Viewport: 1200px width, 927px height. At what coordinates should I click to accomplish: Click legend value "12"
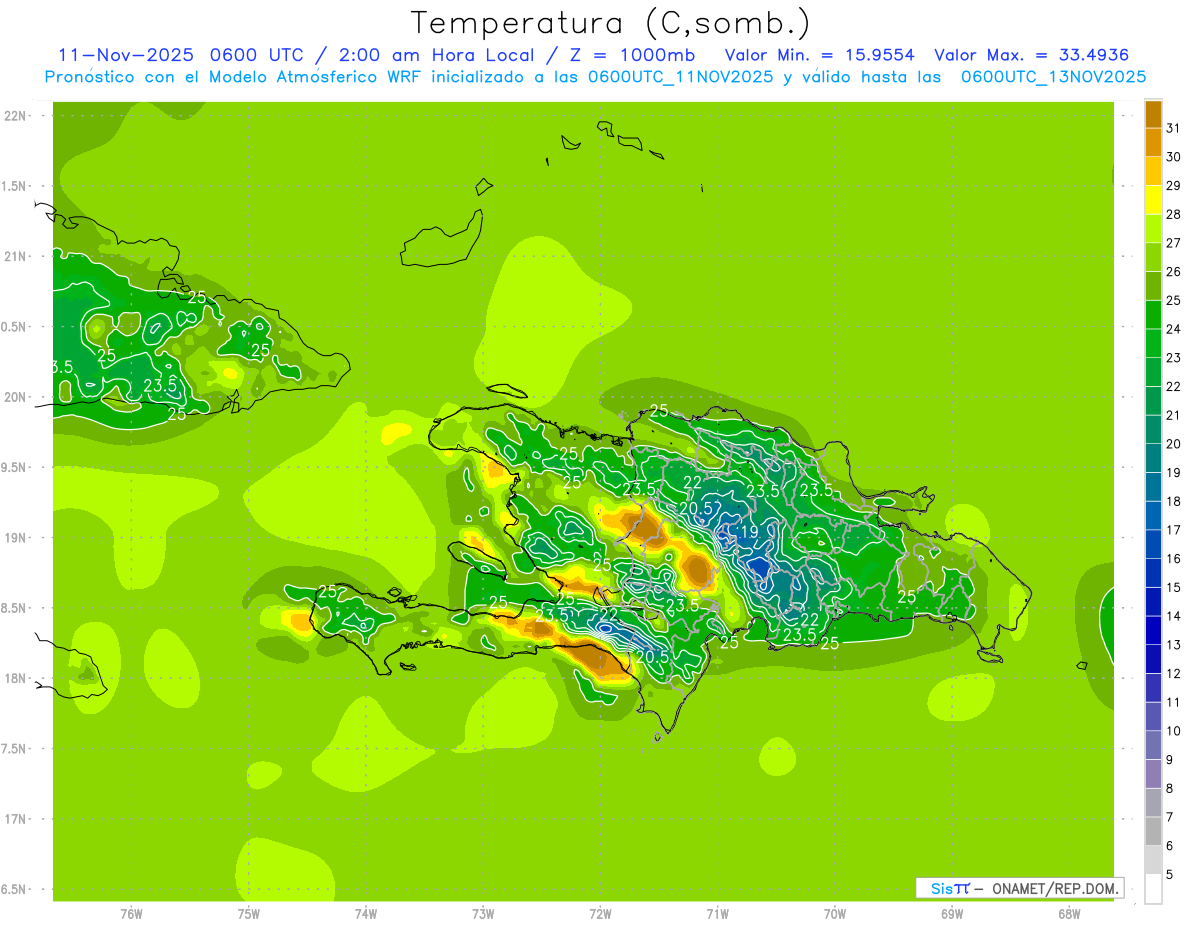coord(1174,674)
